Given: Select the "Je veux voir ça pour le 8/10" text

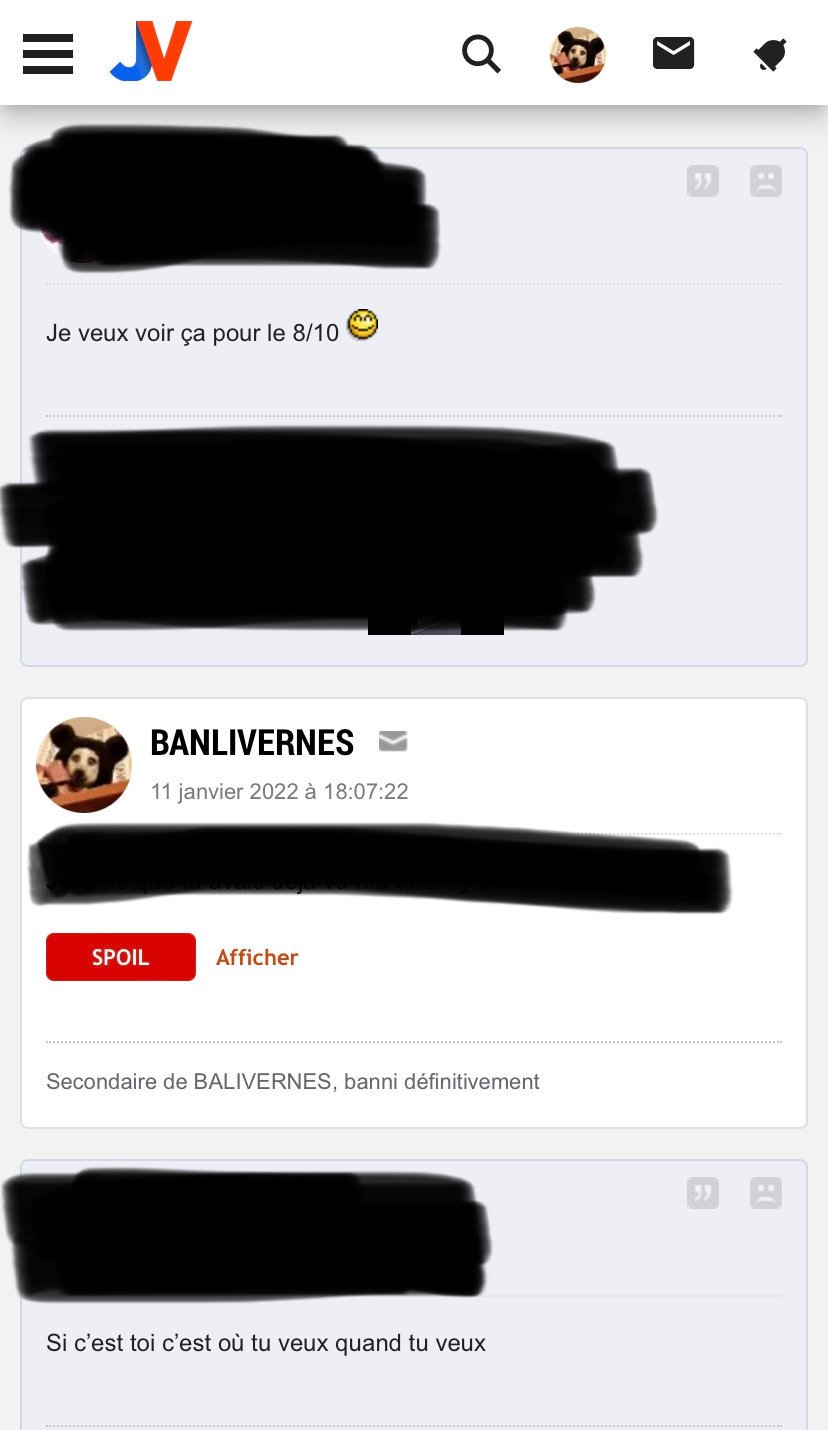Looking at the screenshot, I should point(193,333).
